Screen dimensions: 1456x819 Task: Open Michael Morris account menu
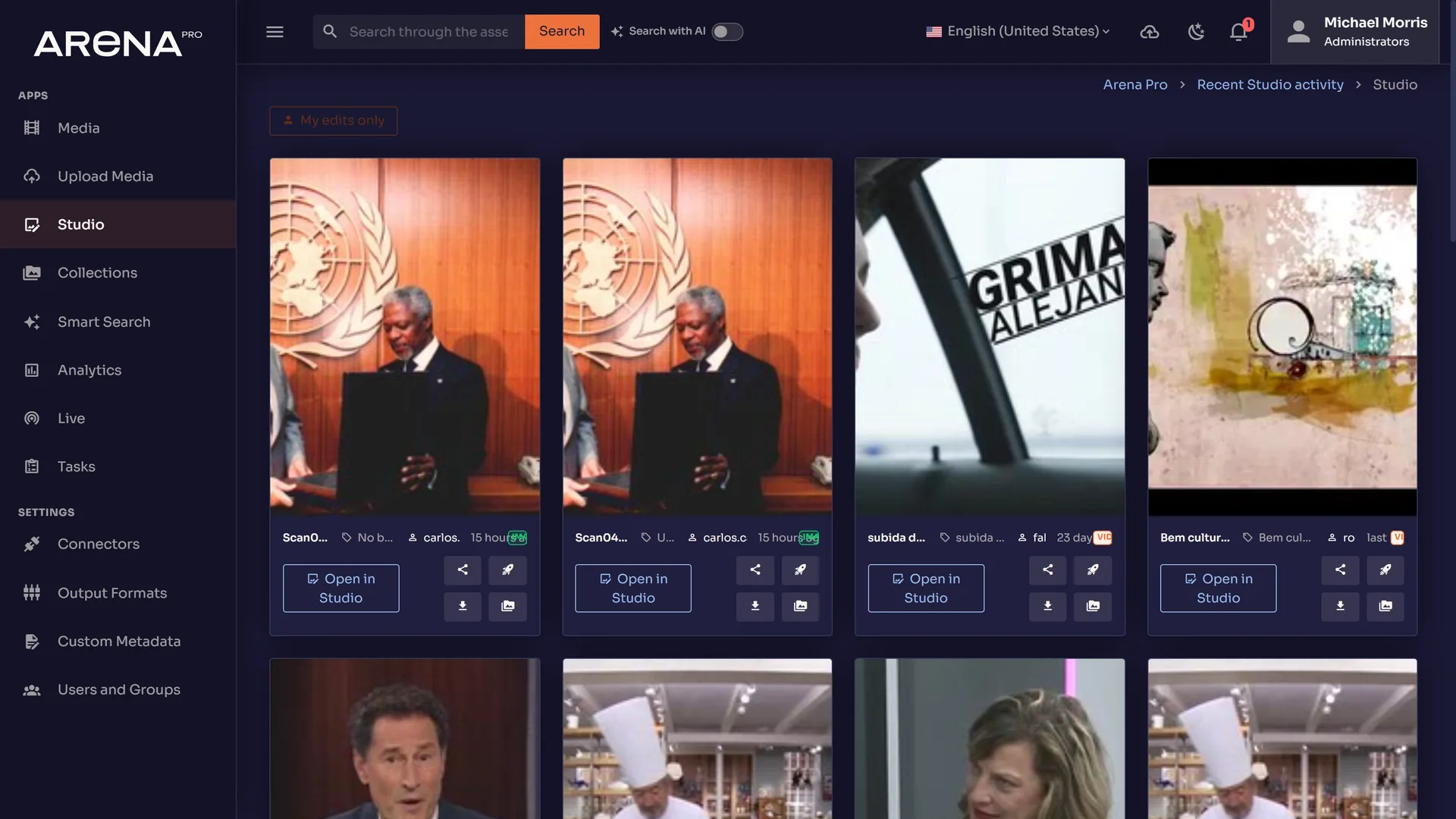click(x=1355, y=32)
